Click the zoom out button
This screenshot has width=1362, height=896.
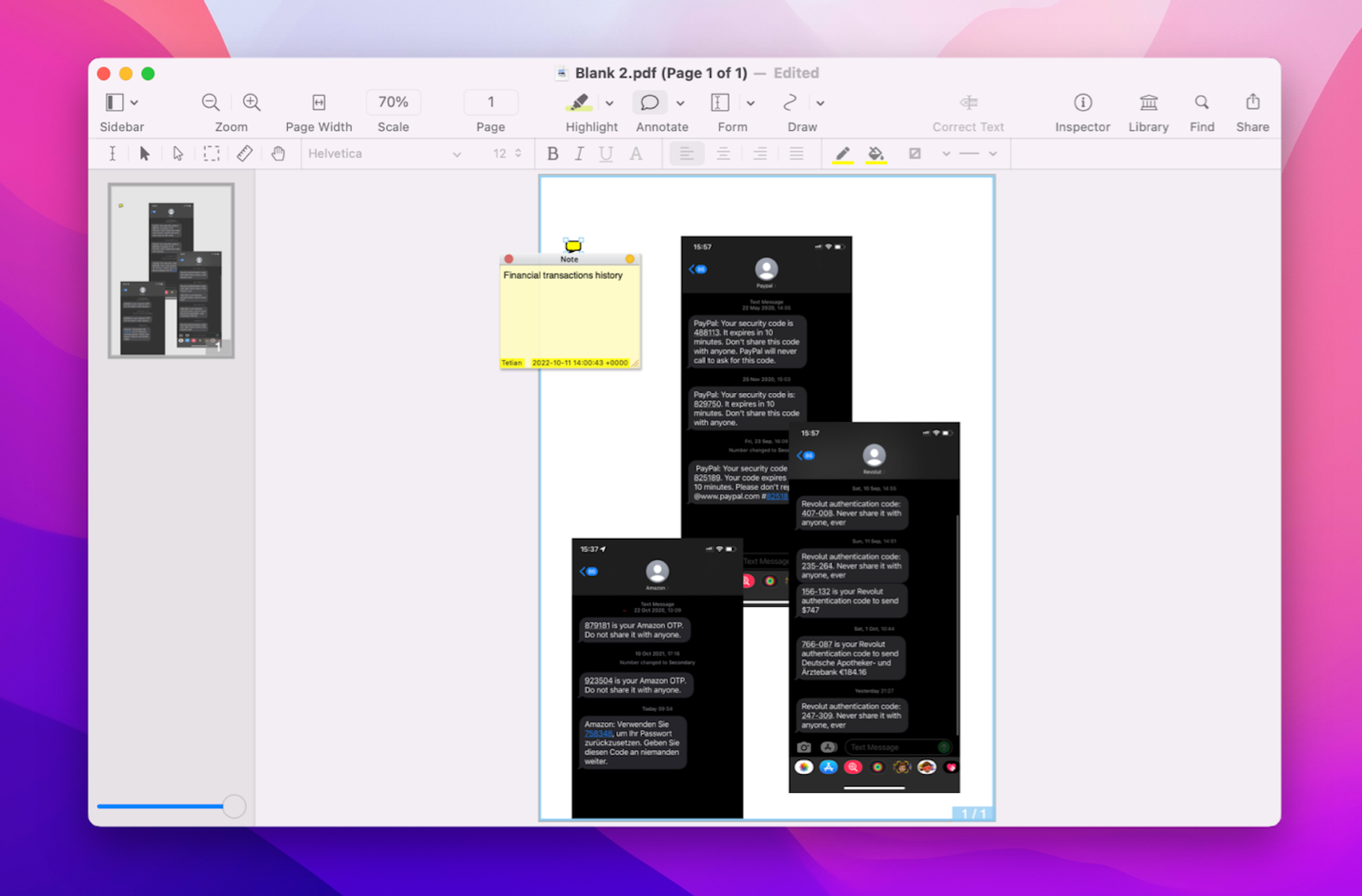pyautogui.click(x=210, y=102)
